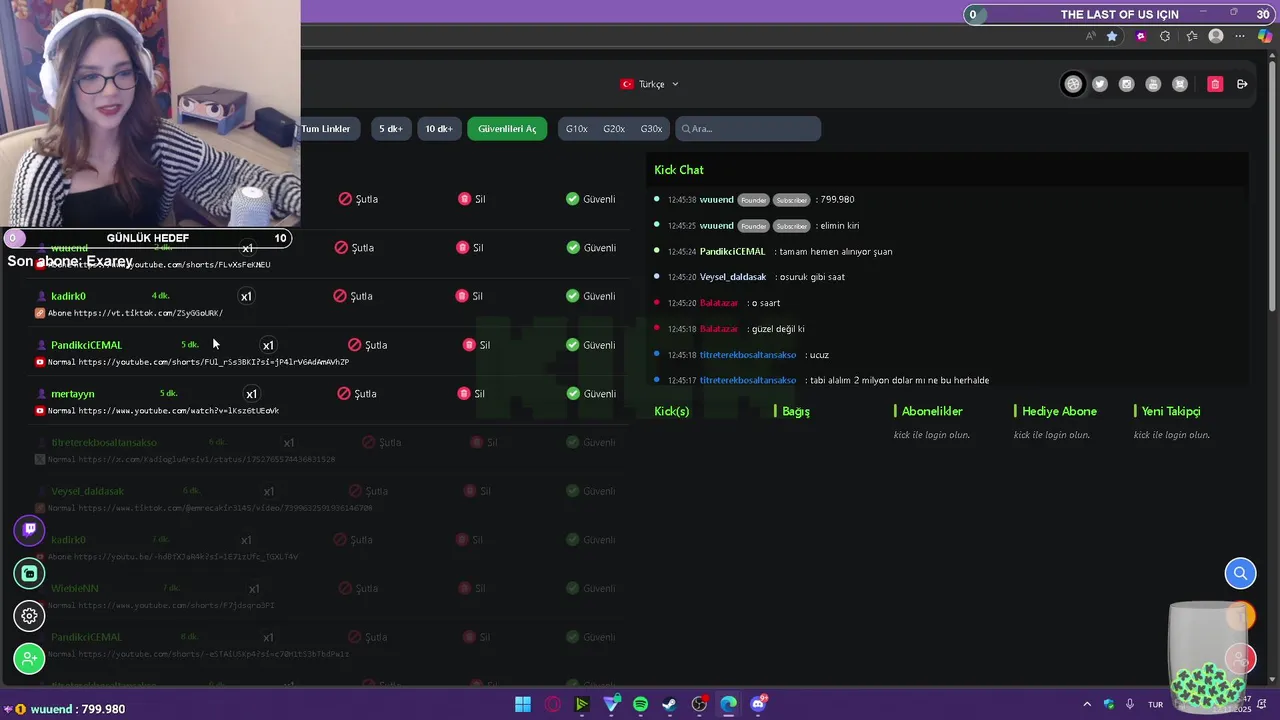Open the Edge extensions puzzle icon

tap(1165, 36)
